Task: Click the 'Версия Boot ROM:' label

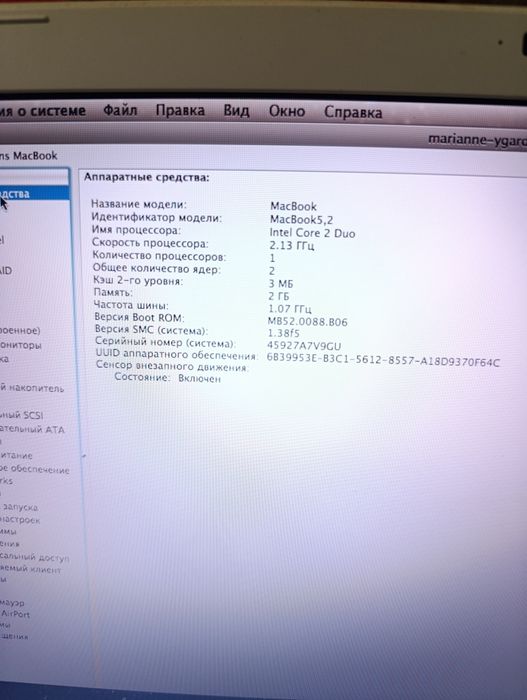Action: [139, 317]
